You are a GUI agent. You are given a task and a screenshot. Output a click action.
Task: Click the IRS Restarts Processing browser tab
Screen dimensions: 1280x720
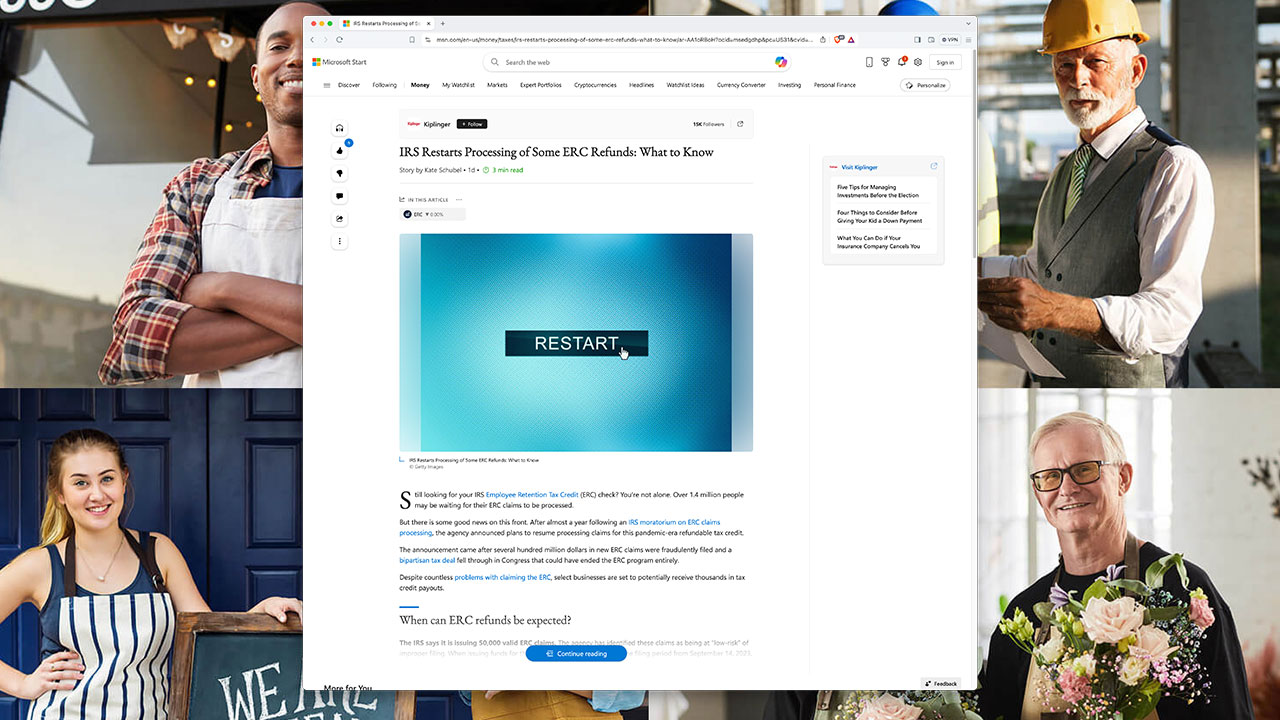click(385, 23)
